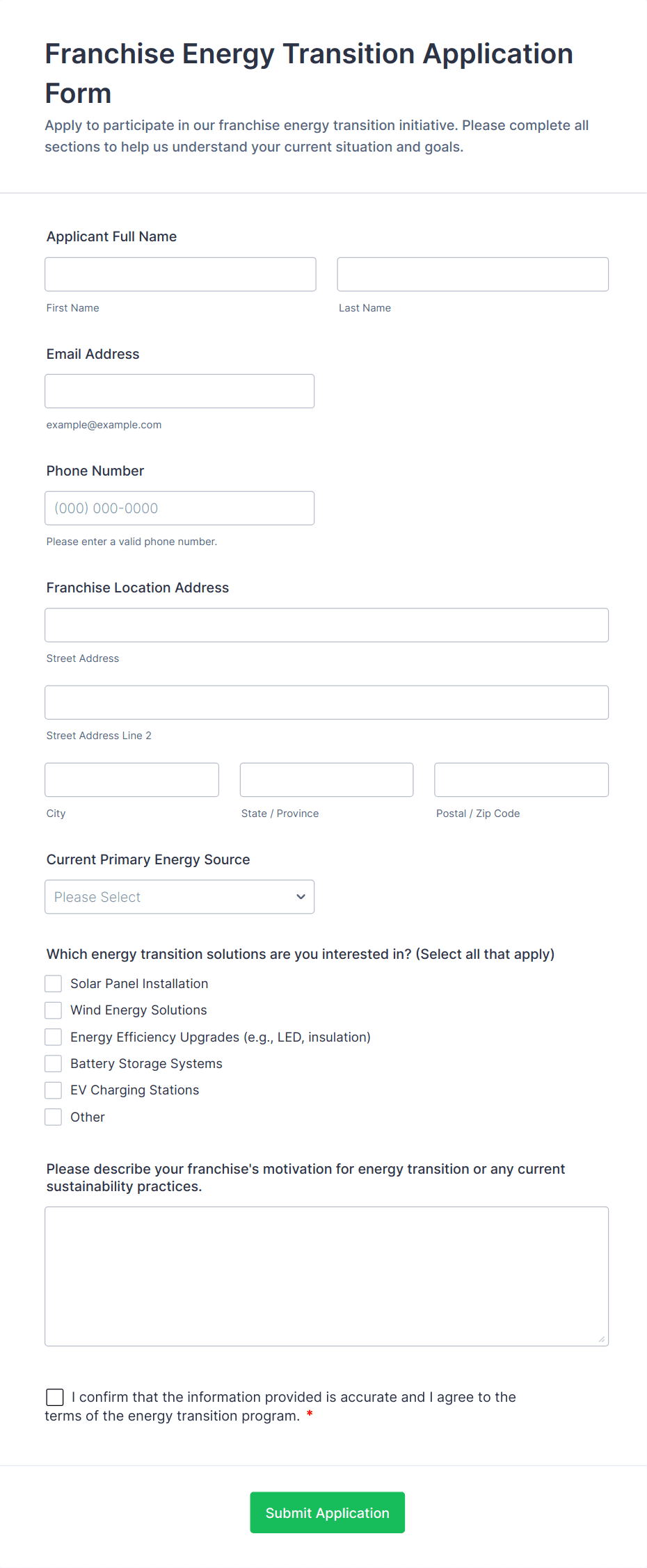Viewport: 647px width, 1568px height.
Task: Focus the Phone Number input
Action: point(179,508)
